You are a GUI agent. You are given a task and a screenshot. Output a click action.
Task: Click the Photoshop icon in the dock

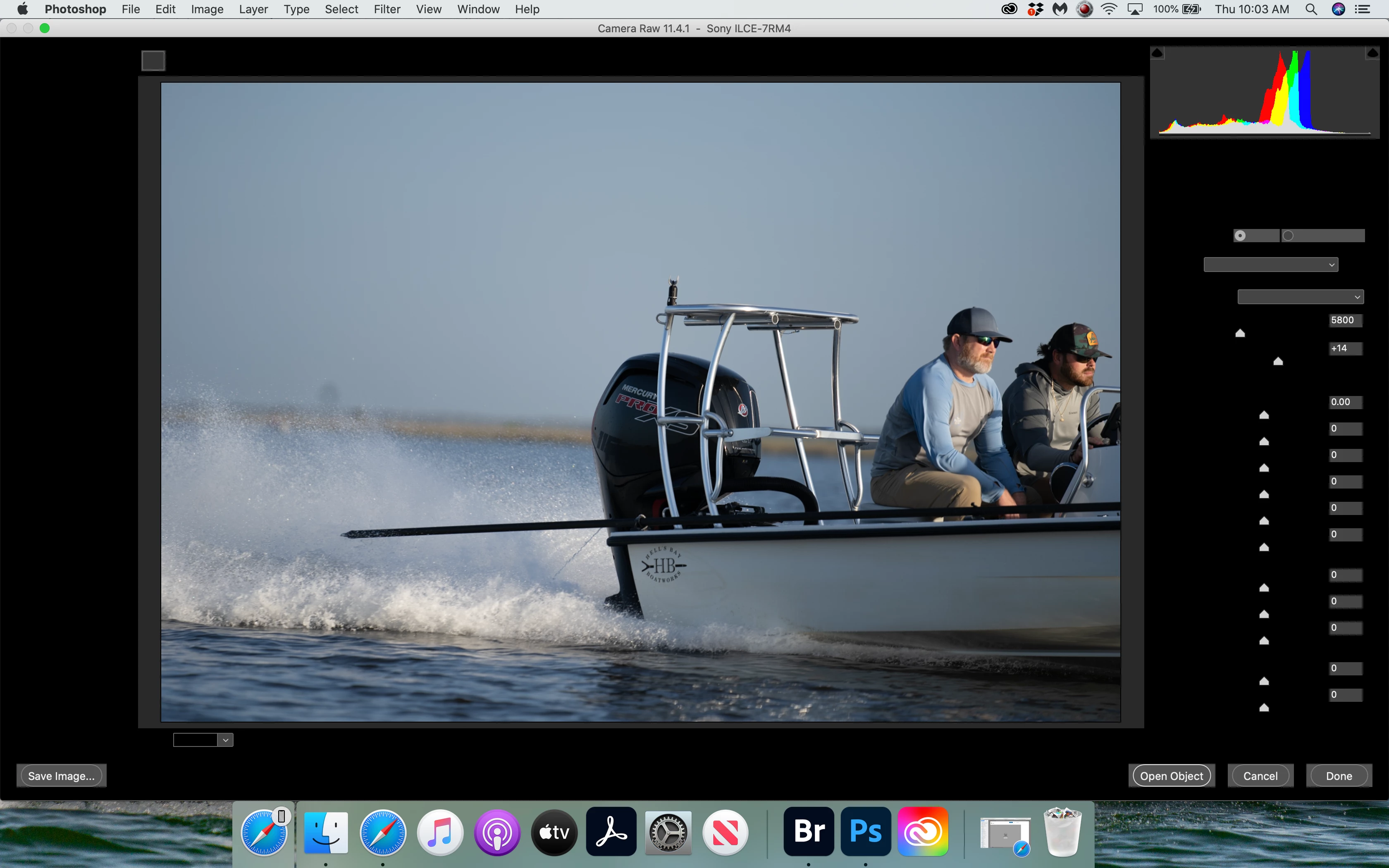[x=866, y=831]
